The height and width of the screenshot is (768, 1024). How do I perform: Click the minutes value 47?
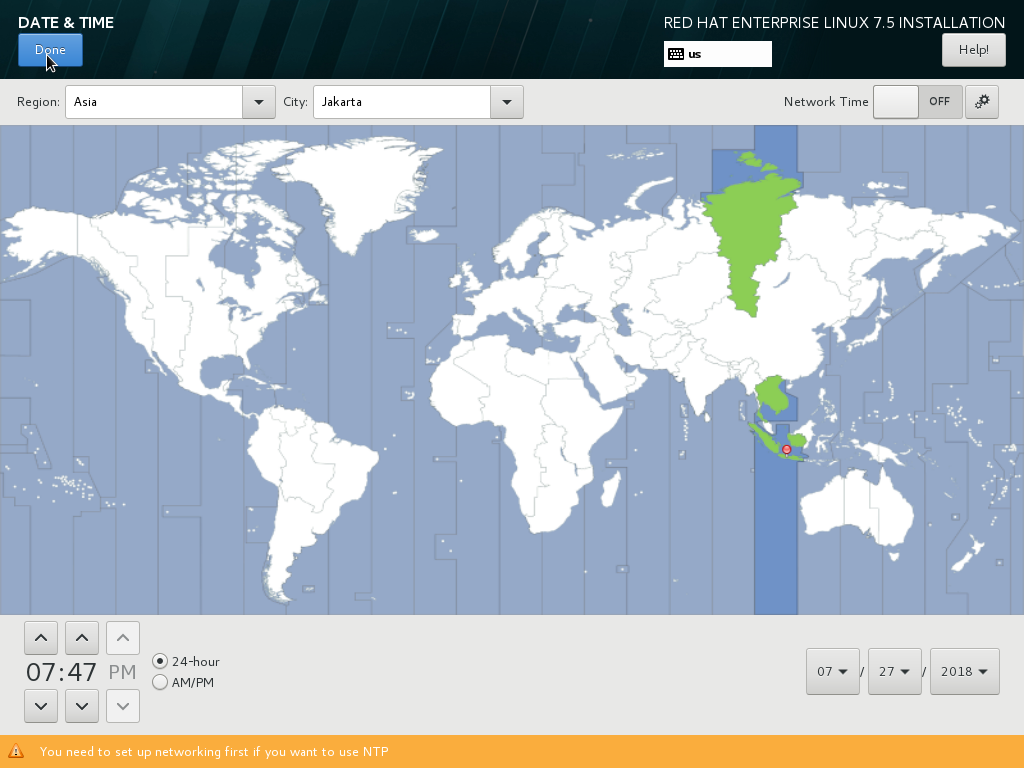click(82, 672)
